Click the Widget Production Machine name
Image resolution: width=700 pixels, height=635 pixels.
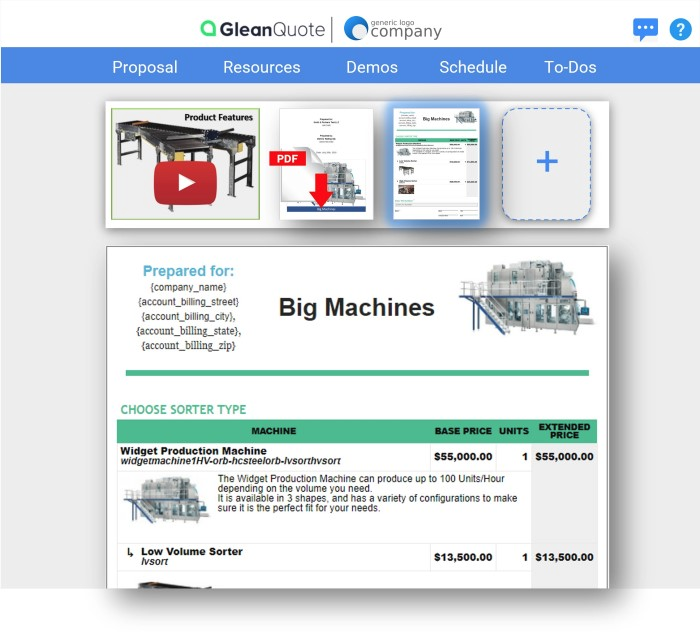pyautogui.click(x=194, y=451)
